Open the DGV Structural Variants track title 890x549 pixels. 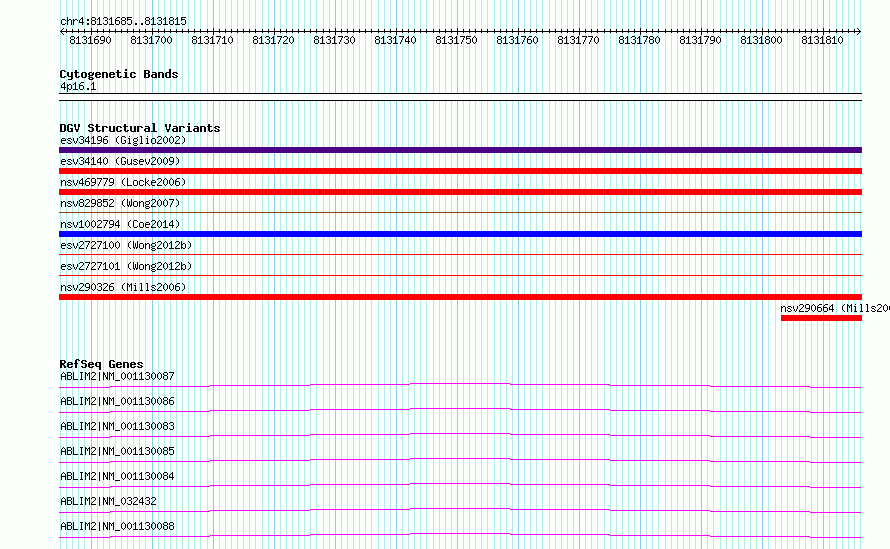140,128
